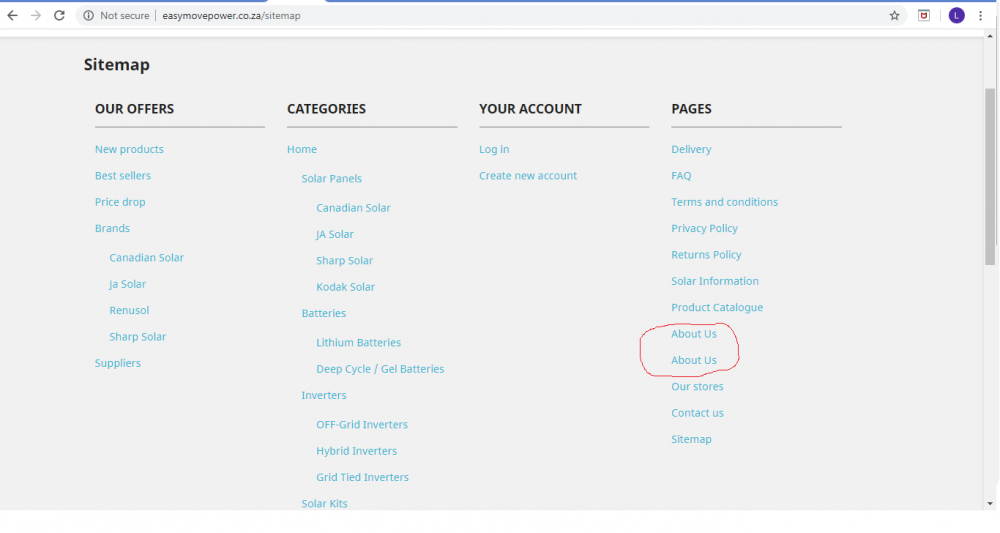Viewport: 1000px width, 533px height.
Task: Open Kodak Solar link
Action: (345, 287)
